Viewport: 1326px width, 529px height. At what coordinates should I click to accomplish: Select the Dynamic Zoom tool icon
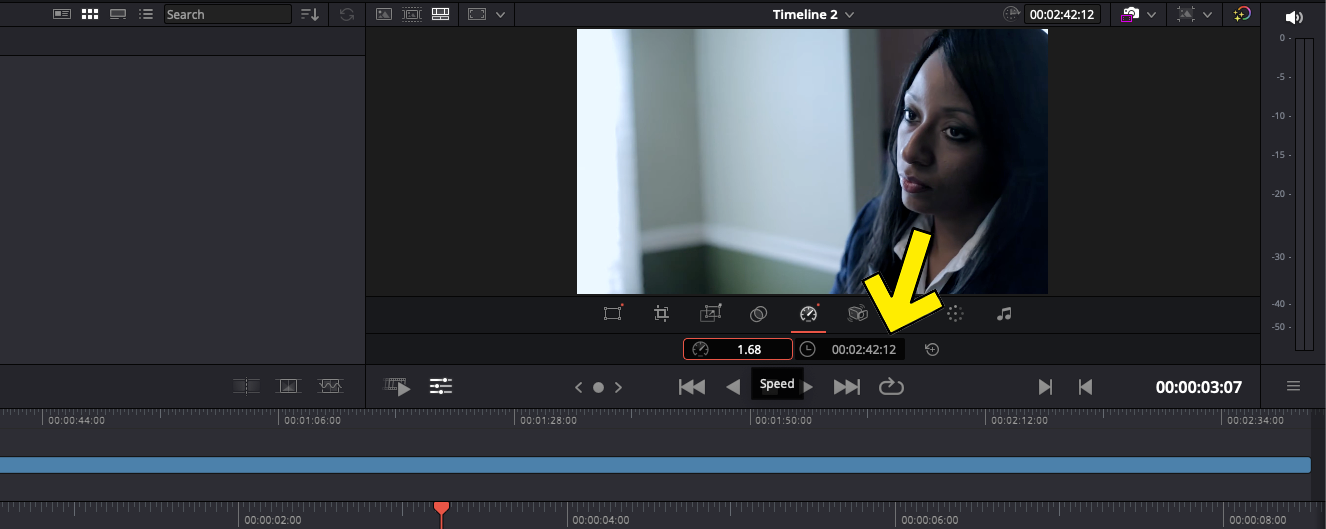point(710,314)
